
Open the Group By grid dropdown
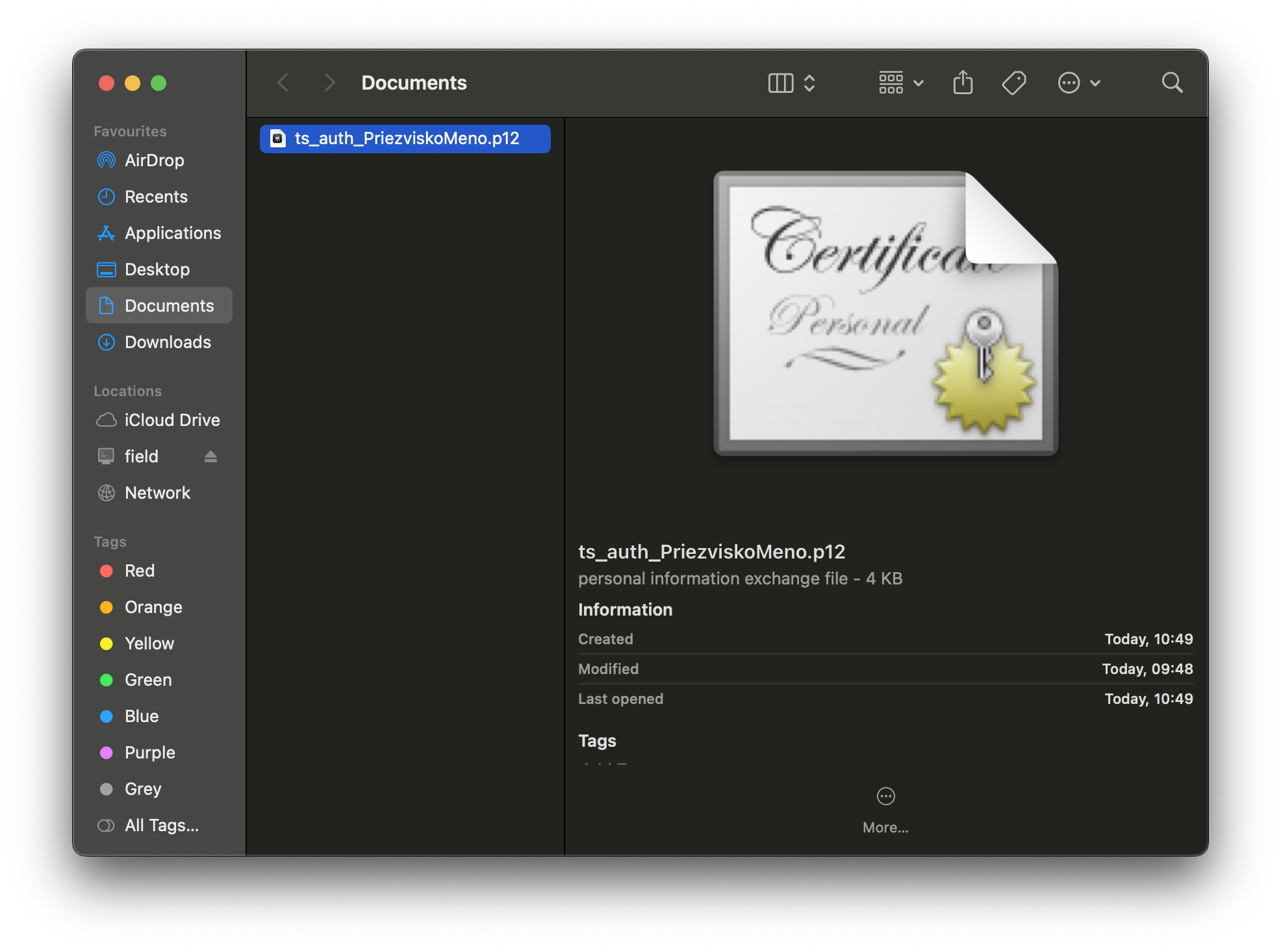pyautogui.click(x=901, y=83)
